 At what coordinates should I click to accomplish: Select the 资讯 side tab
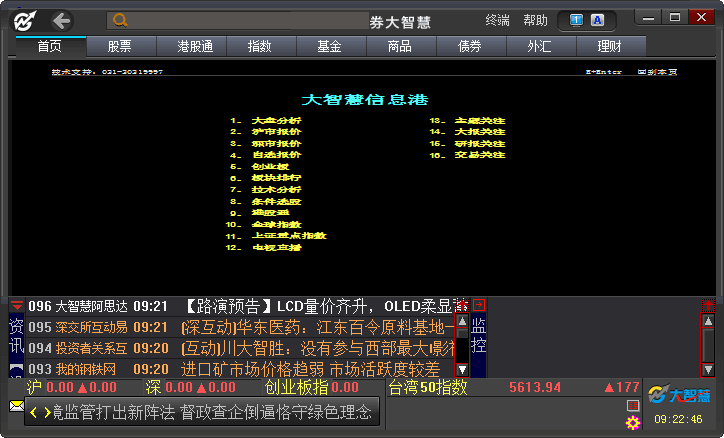click(16, 336)
